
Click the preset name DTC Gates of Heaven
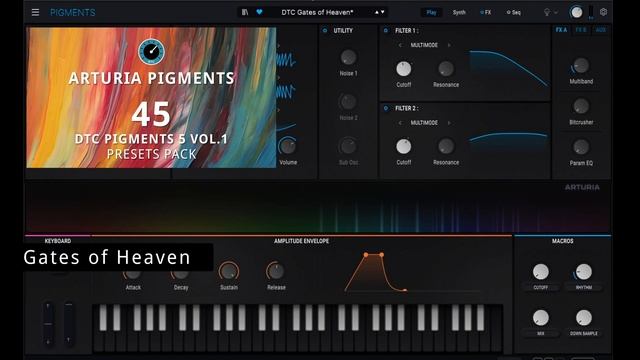coord(317,12)
